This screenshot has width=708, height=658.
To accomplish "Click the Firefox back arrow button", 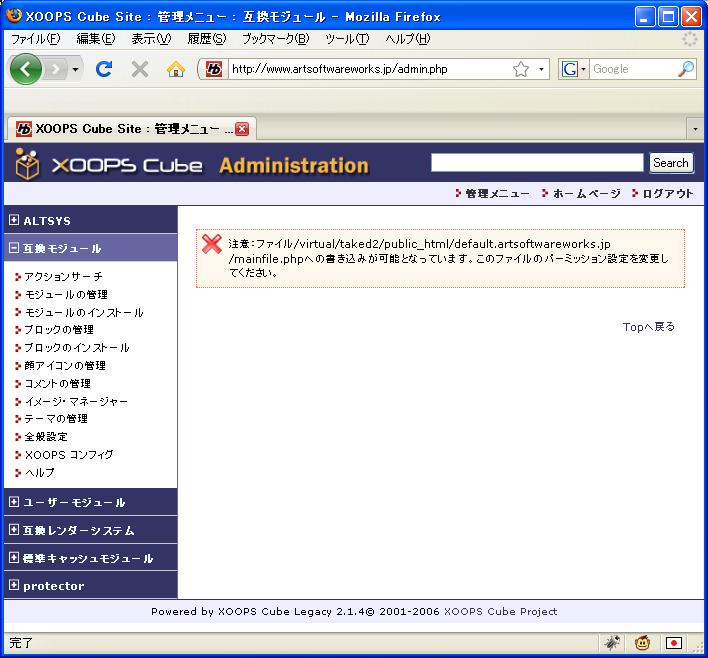I will (x=26, y=69).
